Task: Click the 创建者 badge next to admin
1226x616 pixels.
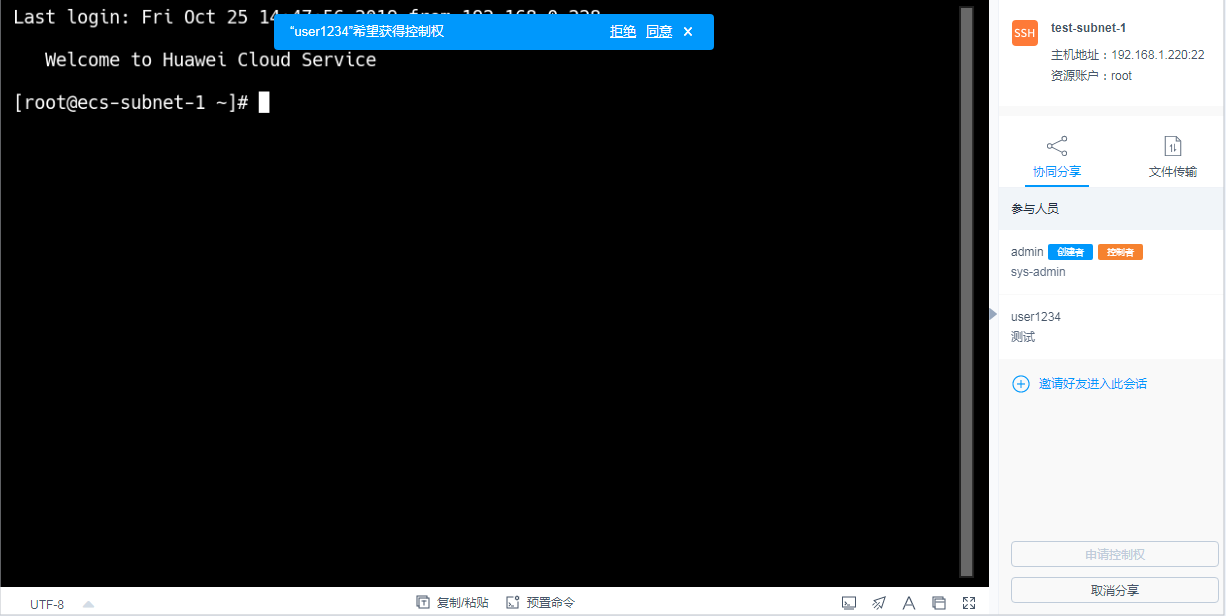Action: (x=1070, y=252)
